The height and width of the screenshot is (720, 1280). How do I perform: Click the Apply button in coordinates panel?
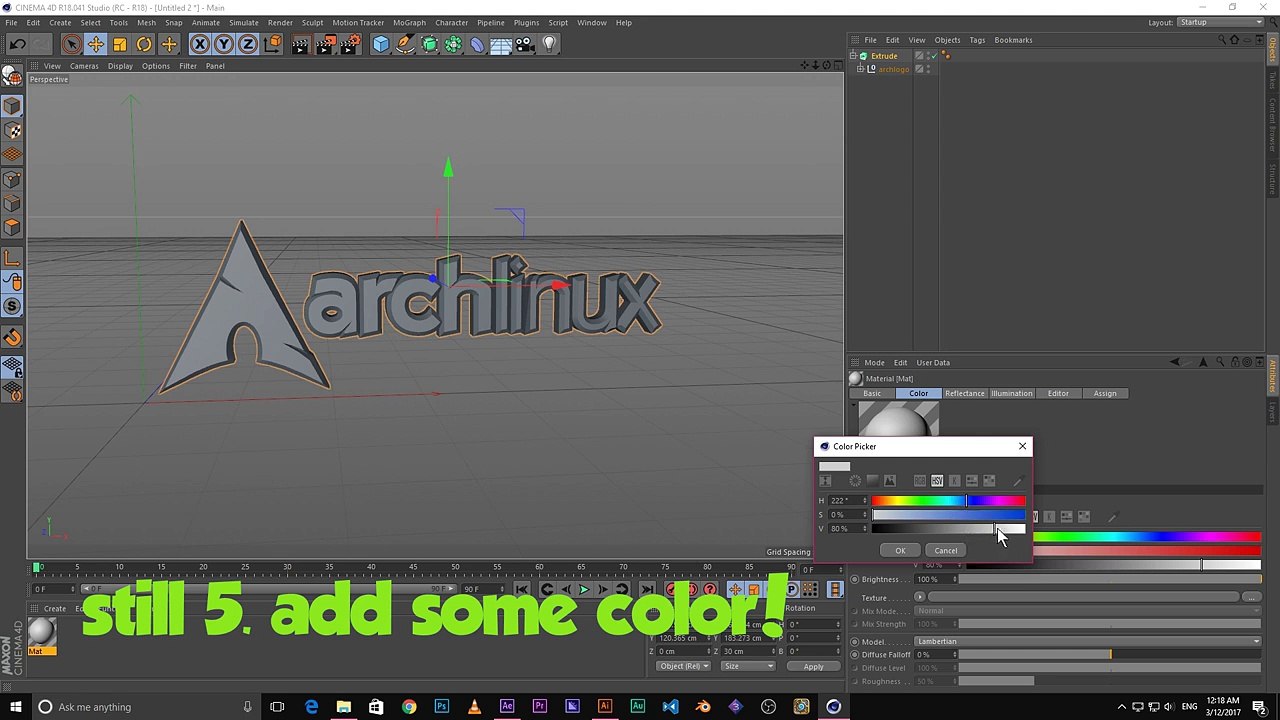[814, 667]
